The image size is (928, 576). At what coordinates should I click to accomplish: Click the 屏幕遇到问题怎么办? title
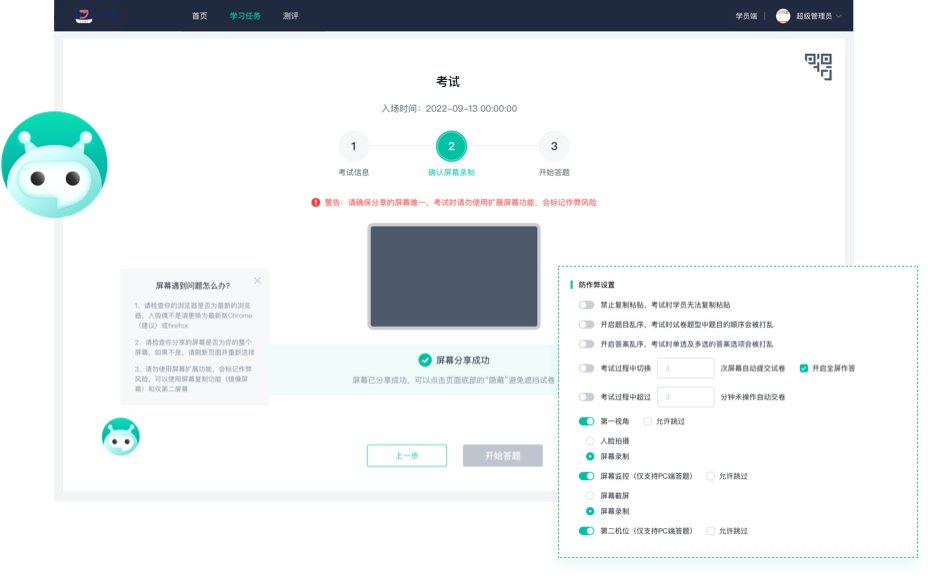coord(193,286)
